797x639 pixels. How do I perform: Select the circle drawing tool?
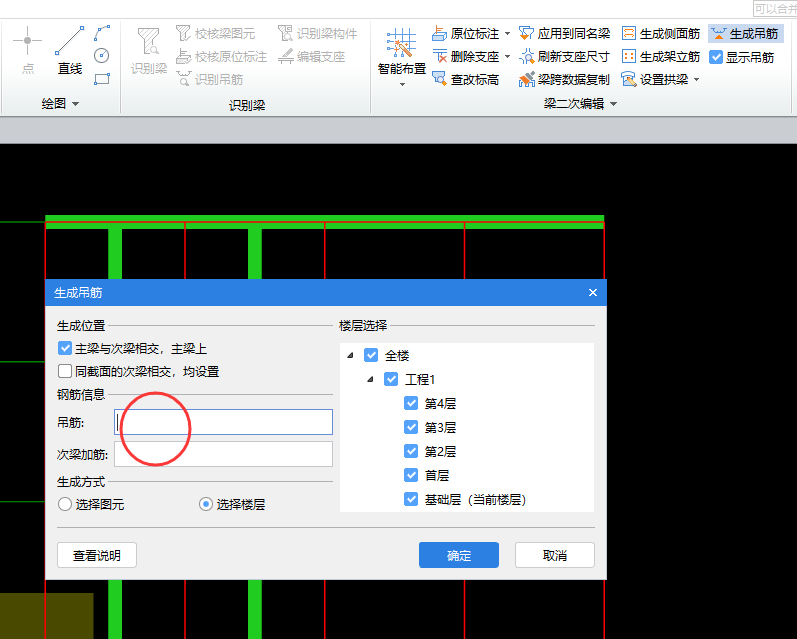pyautogui.click(x=102, y=55)
